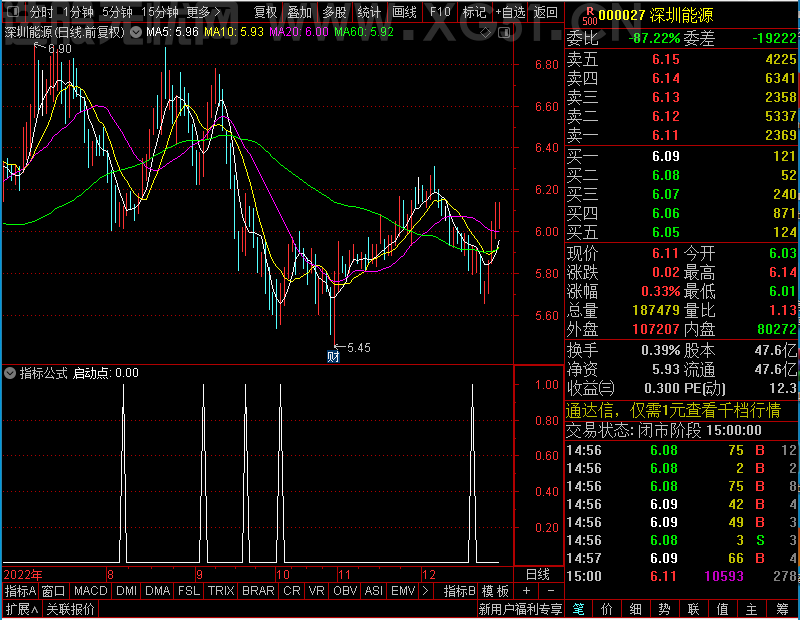Select the 指标A tab
The width and height of the screenshot is (800, 620).
click(20, 591)
